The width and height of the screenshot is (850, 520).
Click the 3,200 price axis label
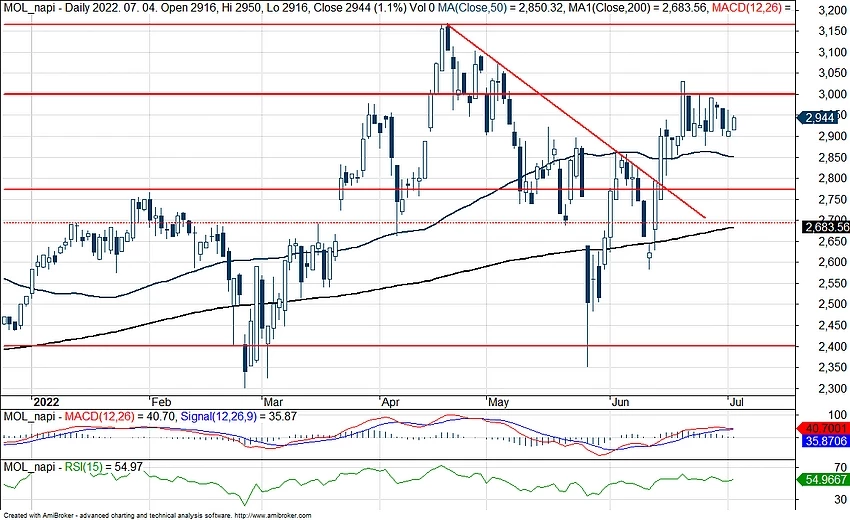833,10
